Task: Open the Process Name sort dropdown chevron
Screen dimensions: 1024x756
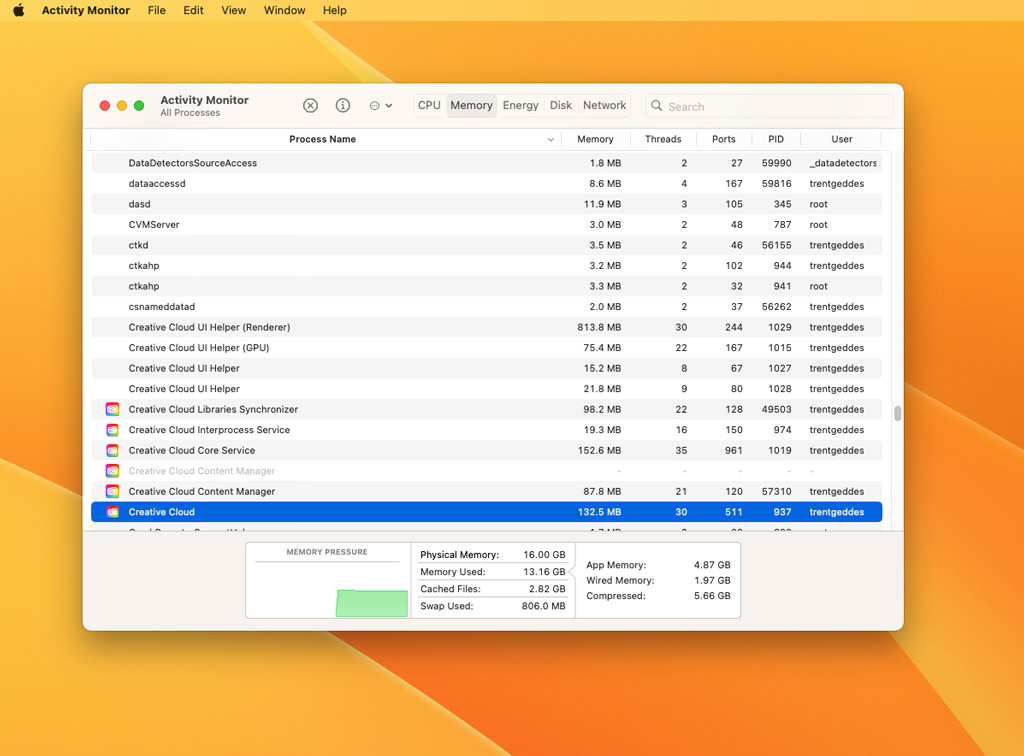Action: pos(550,139)
